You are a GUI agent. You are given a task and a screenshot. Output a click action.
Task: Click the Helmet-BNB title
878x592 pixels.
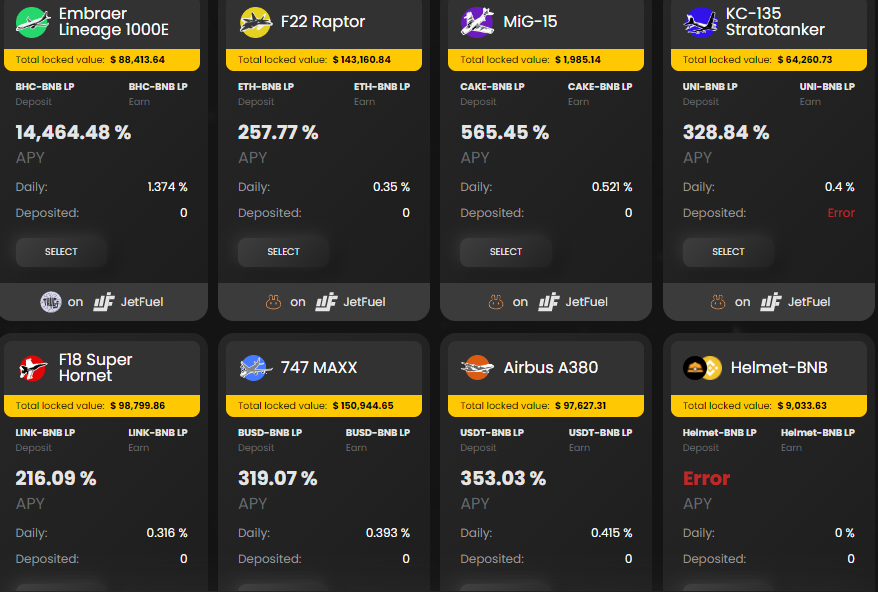tap(779, 367)
